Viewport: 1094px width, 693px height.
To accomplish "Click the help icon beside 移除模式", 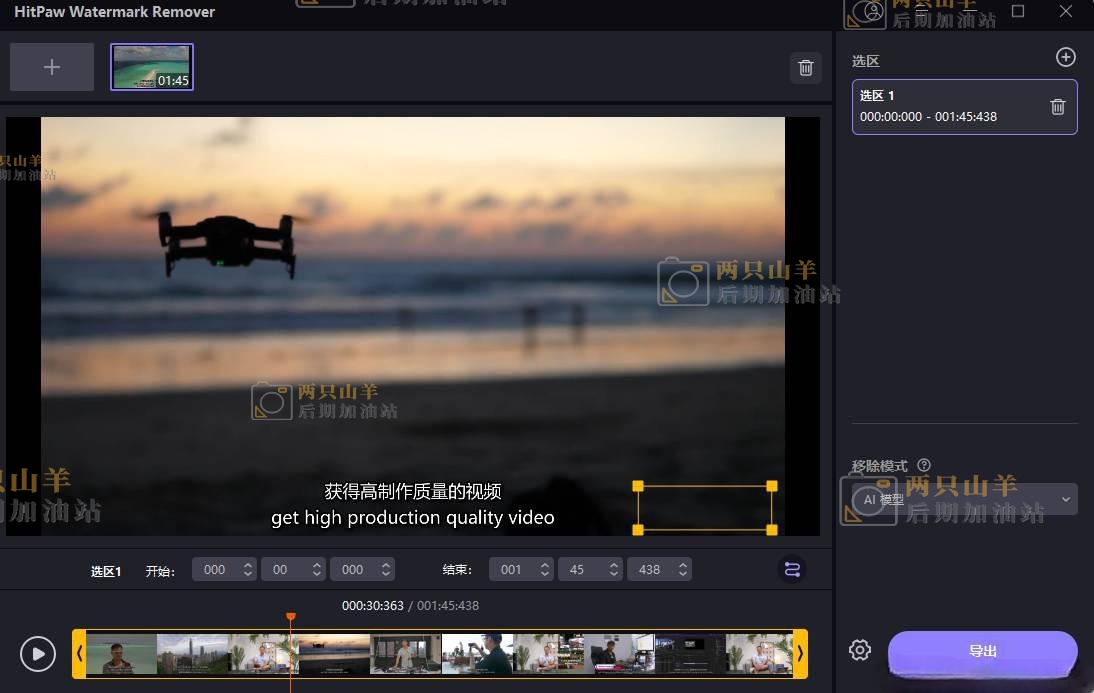I will pos(923,465).
